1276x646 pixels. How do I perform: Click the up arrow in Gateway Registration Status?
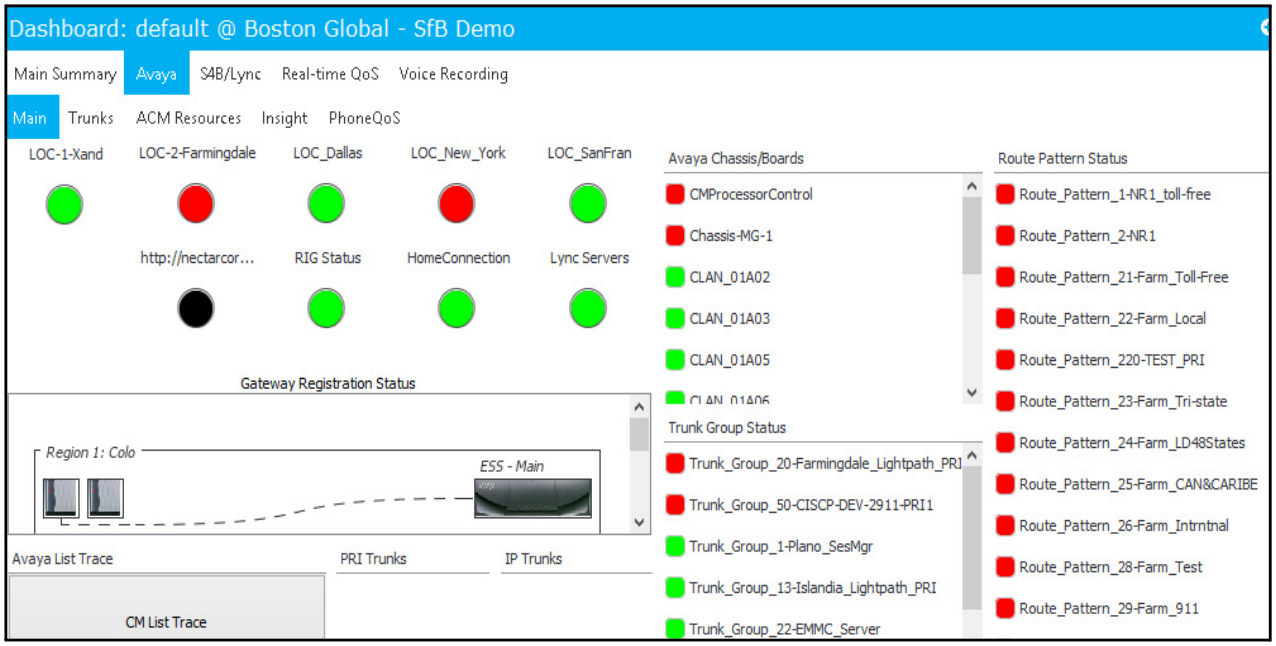point(640,406)
